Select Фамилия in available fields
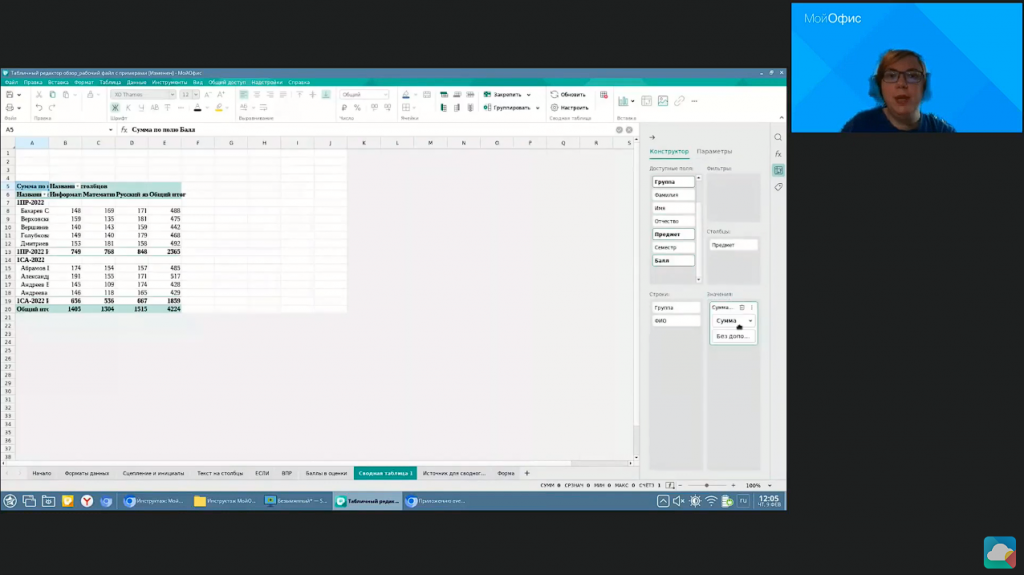The height and width of the screenshot is (575, 1024). [x=673, y=195]
